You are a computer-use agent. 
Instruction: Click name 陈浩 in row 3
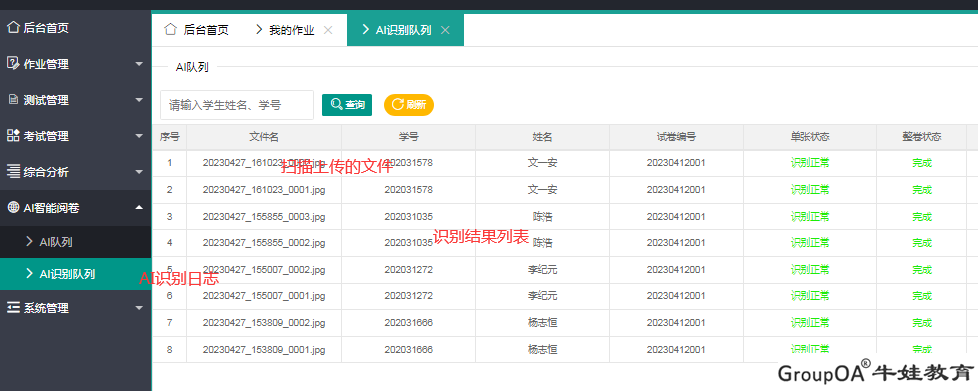click(x=543, y=216)
